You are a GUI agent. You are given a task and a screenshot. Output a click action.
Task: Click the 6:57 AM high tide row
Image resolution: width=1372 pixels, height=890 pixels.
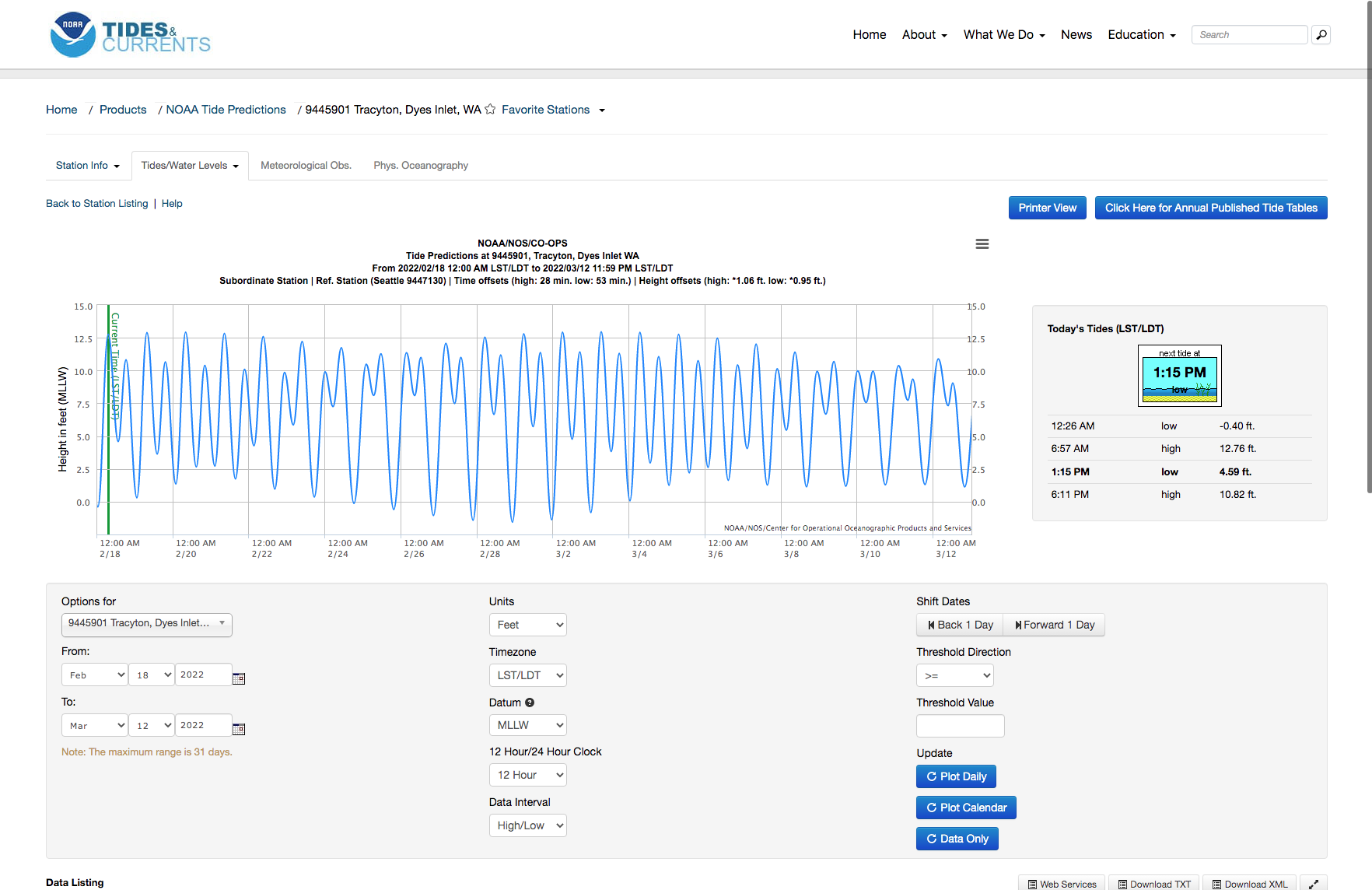[1180, 449]
